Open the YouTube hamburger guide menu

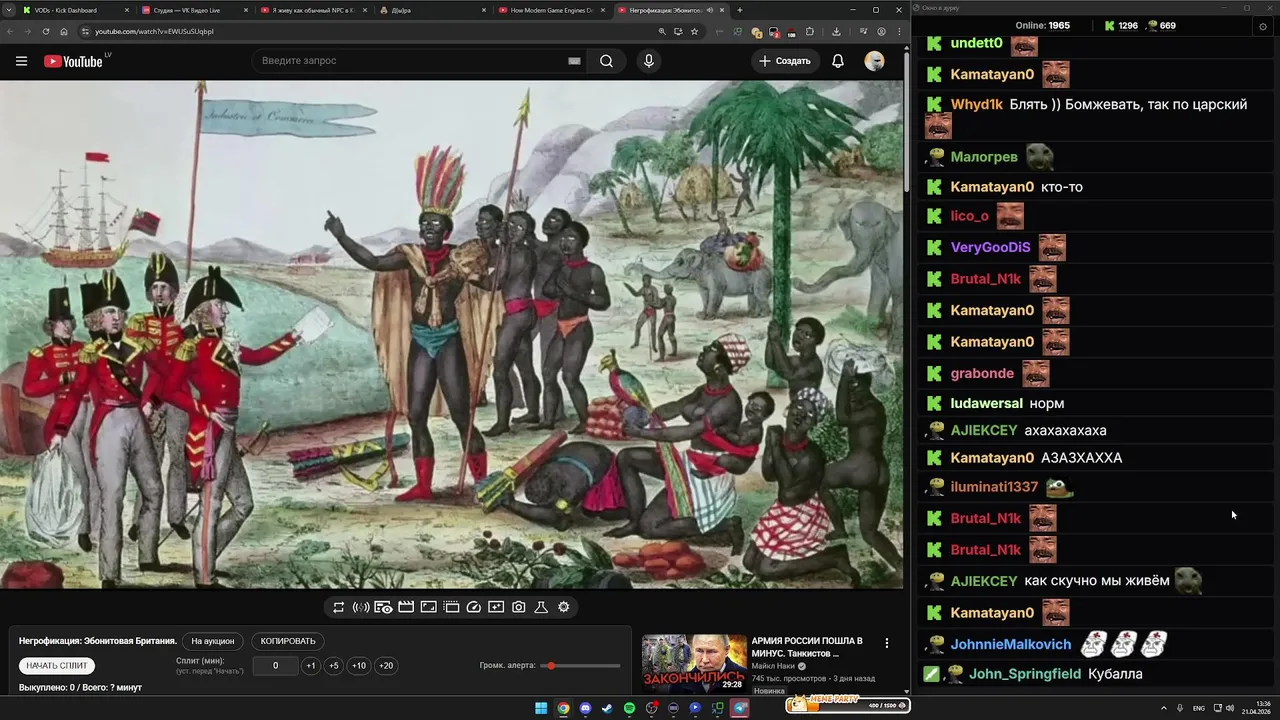[x=21, y=61]
